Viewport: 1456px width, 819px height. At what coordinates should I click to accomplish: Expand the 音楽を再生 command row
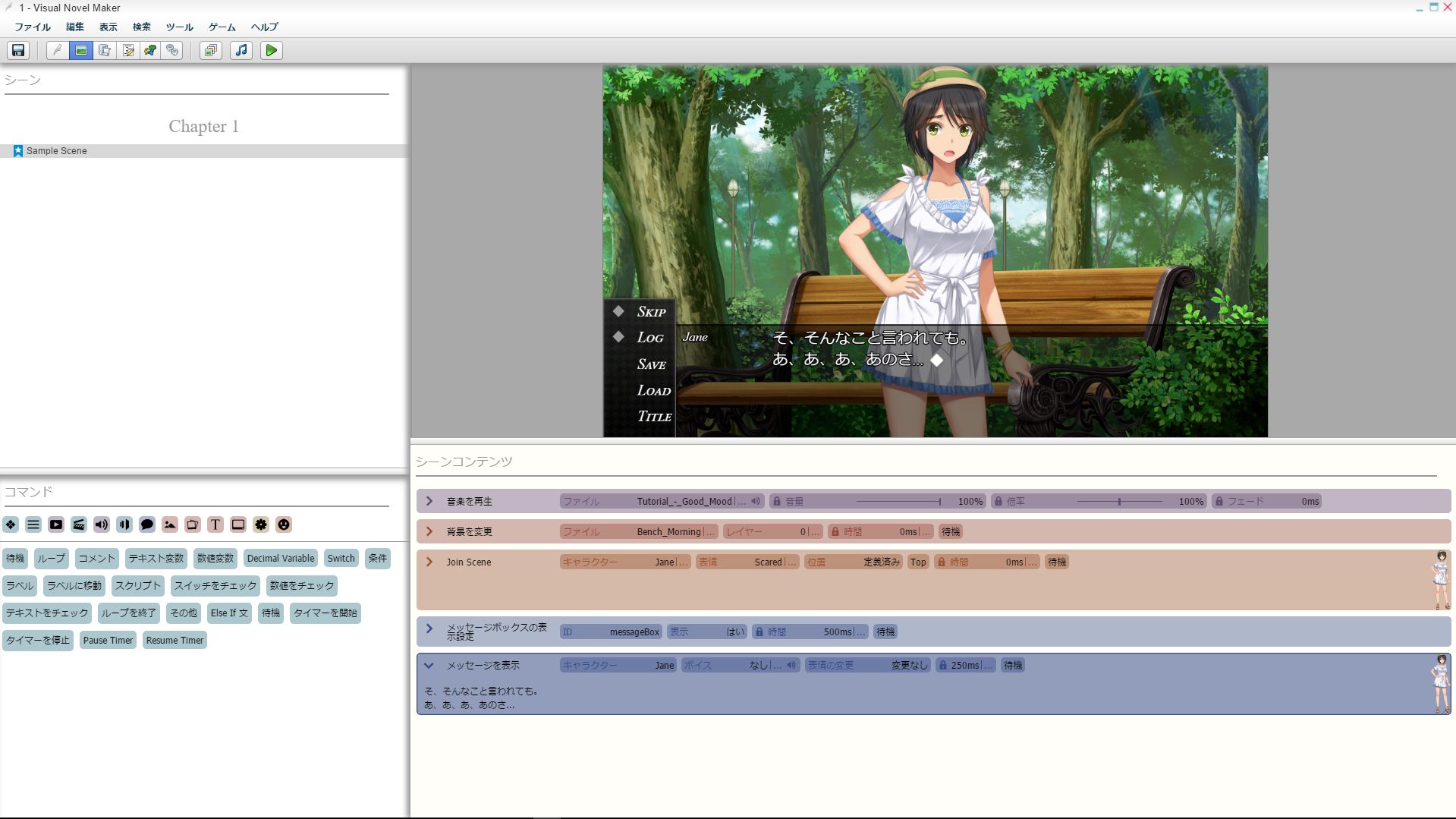[429, 502]
